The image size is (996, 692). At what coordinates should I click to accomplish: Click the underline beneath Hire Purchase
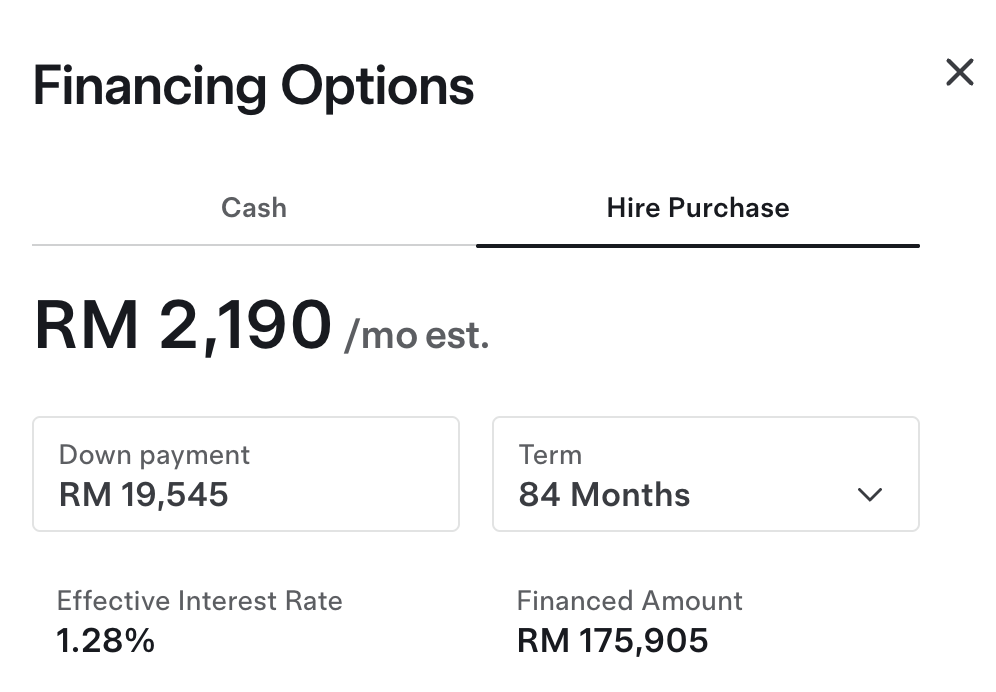(x=697, y=246)
